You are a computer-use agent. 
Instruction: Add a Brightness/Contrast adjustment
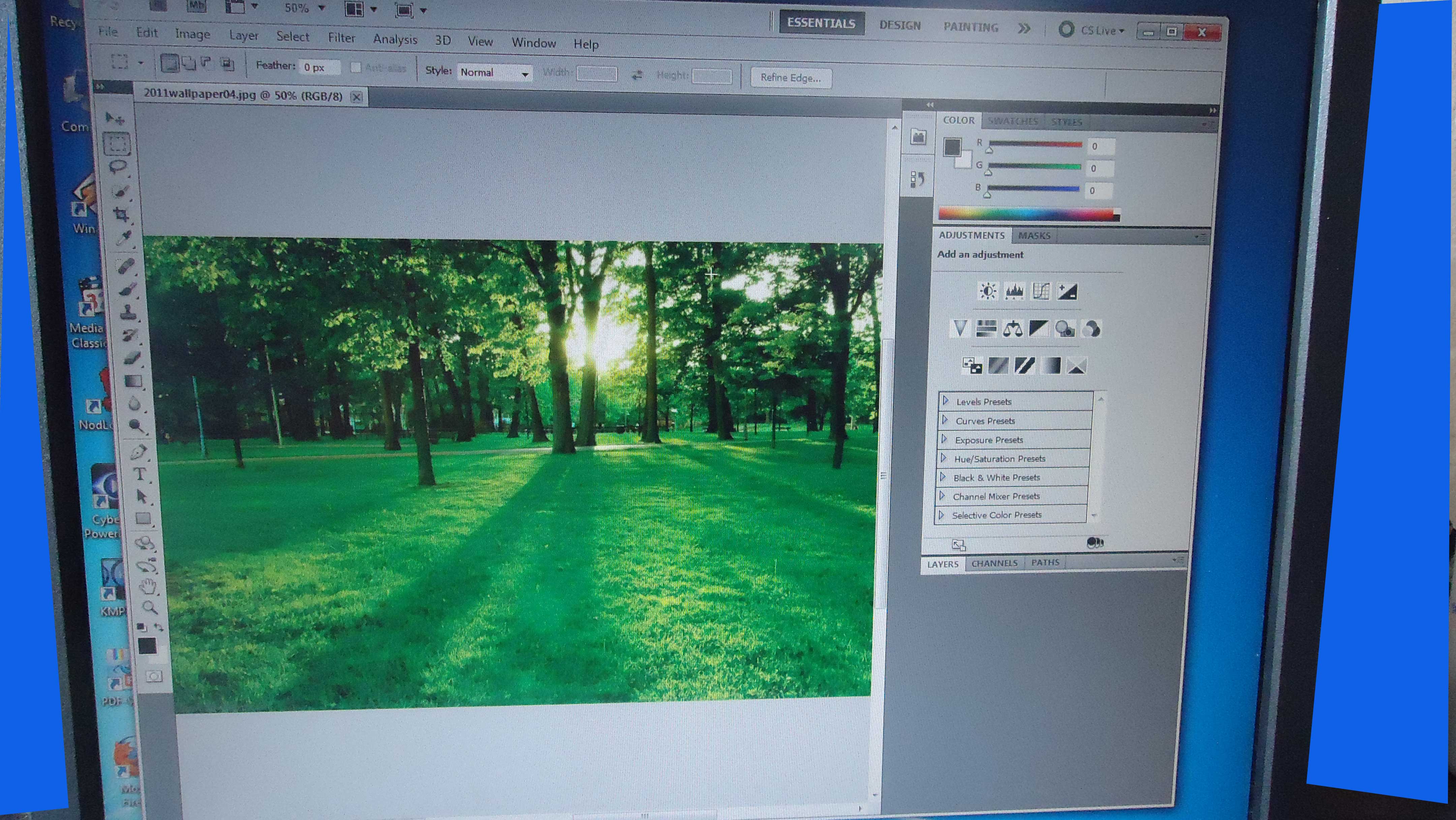pyautogui.click(x=988, y=291)
